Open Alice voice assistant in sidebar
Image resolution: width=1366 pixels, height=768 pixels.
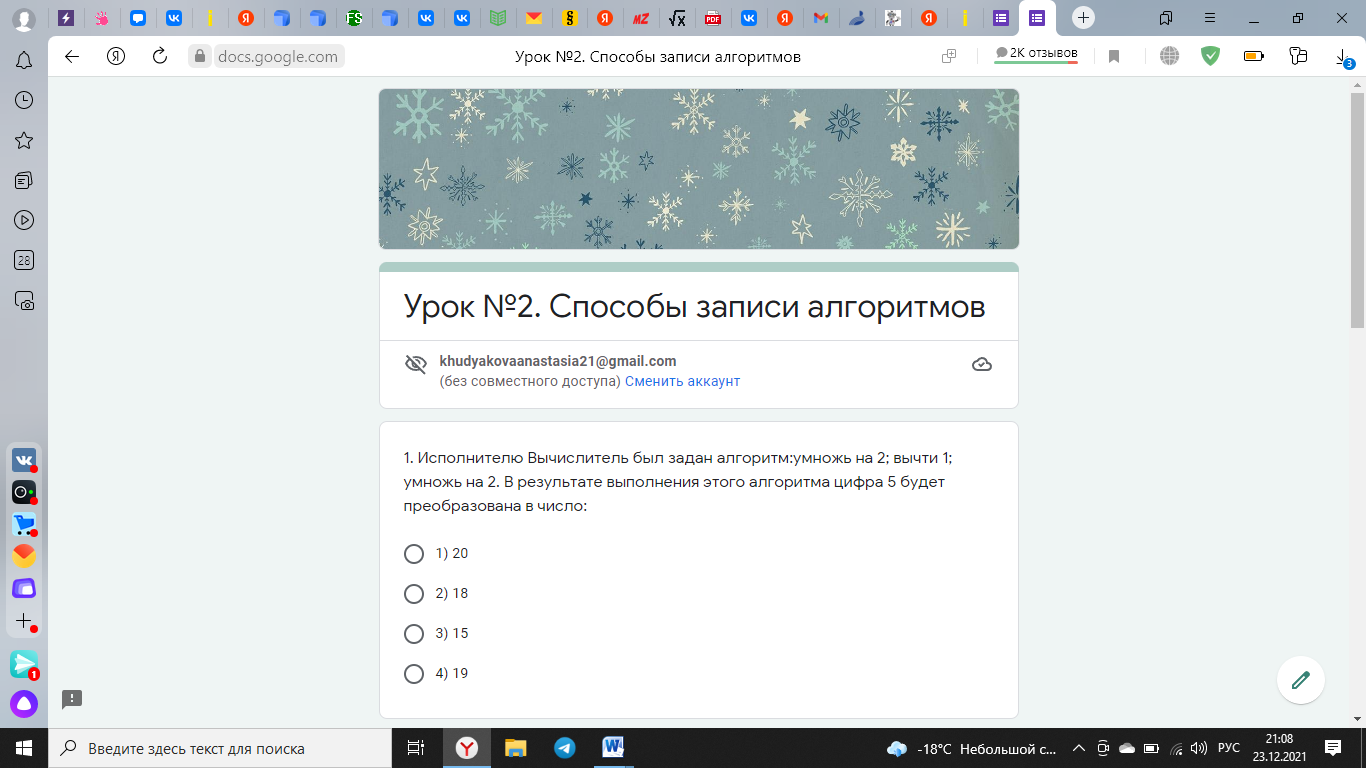tap(24, 704)
